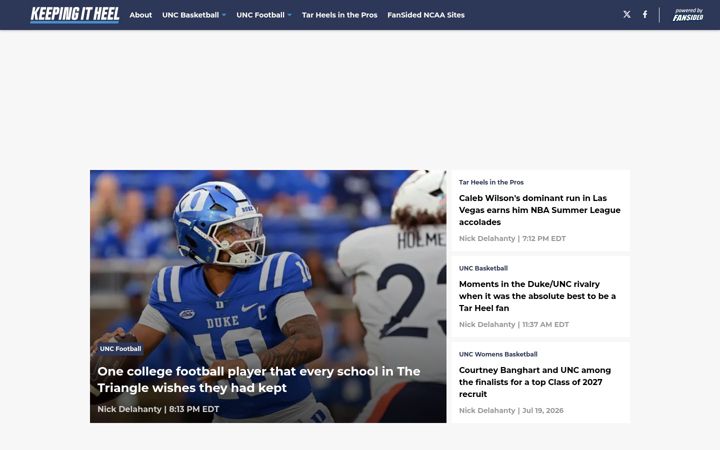Open the UNC Basketball nav menu
The image size is (720, 450).
[191, 15]
